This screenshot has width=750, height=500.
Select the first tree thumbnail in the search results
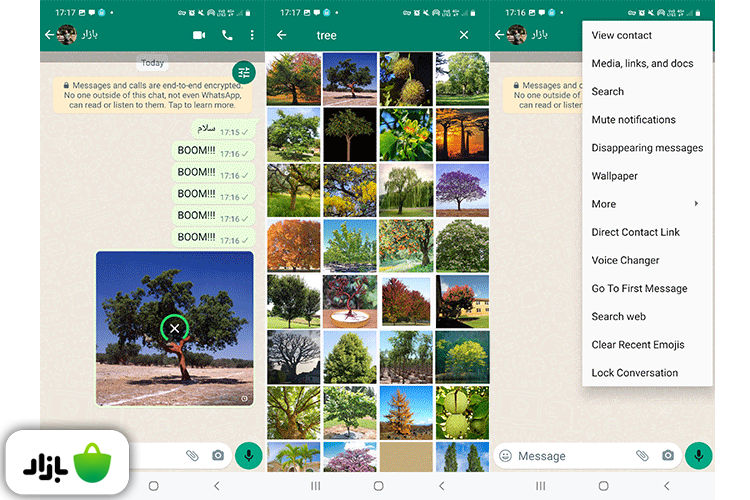coord(293,79)
